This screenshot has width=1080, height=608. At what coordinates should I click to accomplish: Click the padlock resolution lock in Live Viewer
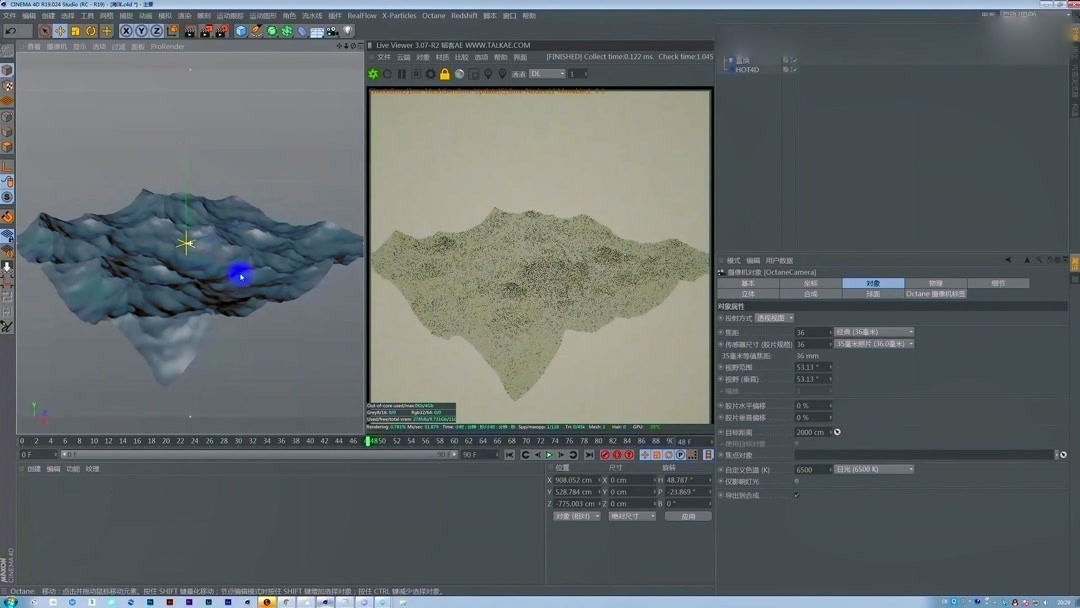pyautogui.click(x=444, y=73)
